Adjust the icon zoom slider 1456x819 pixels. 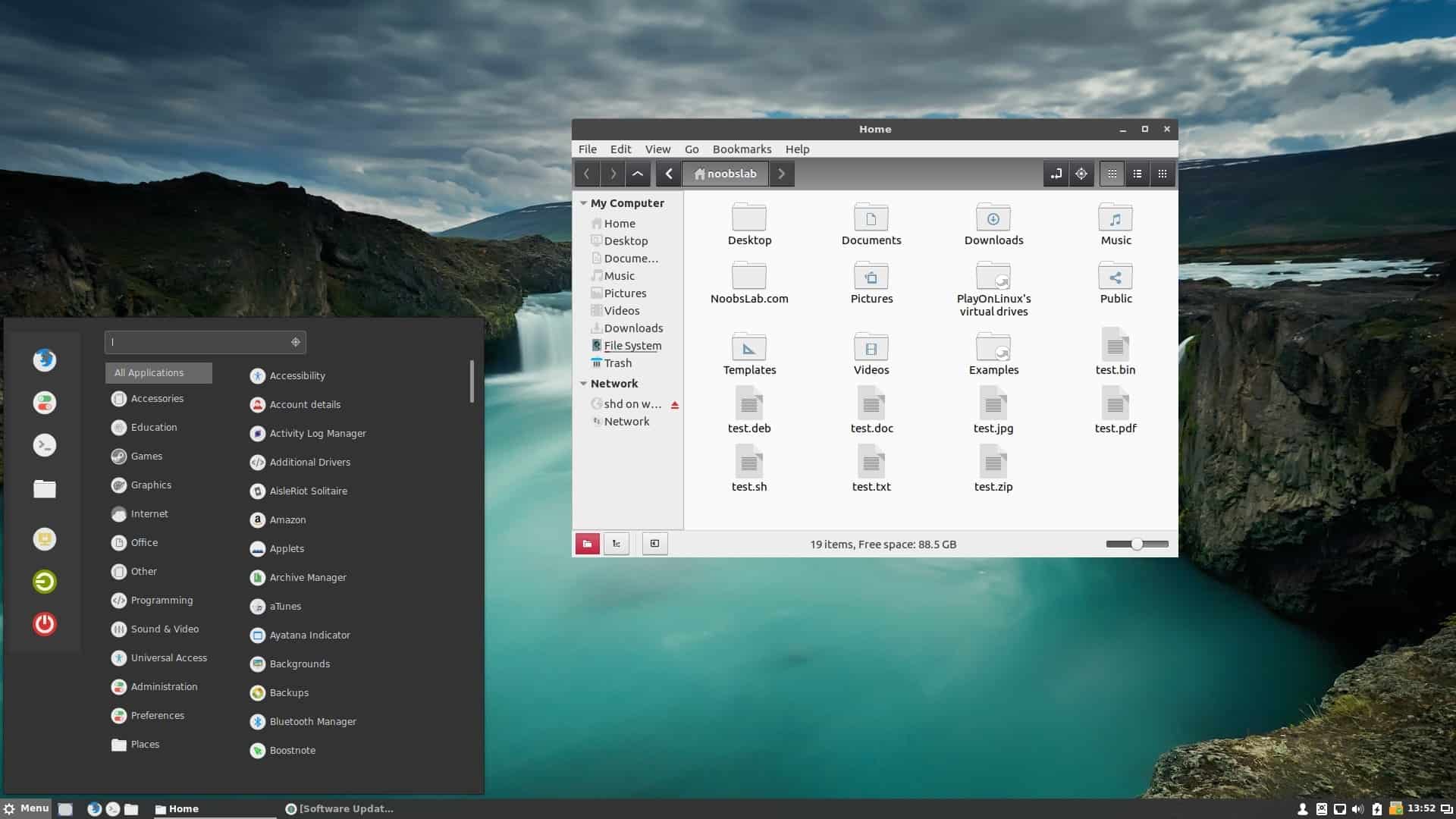click(1137, 544)
